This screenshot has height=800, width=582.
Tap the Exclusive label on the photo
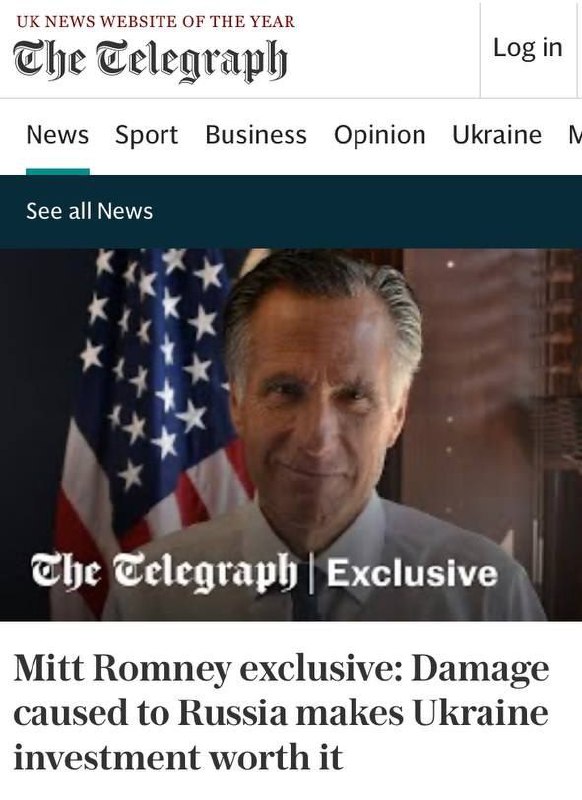coord(412,572)
